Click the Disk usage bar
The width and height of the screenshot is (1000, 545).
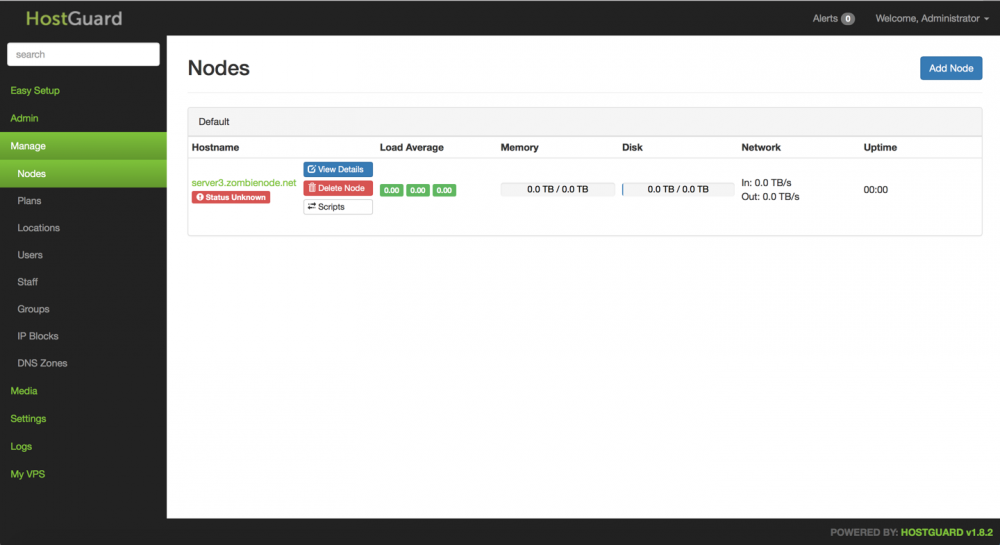[678, 189]
